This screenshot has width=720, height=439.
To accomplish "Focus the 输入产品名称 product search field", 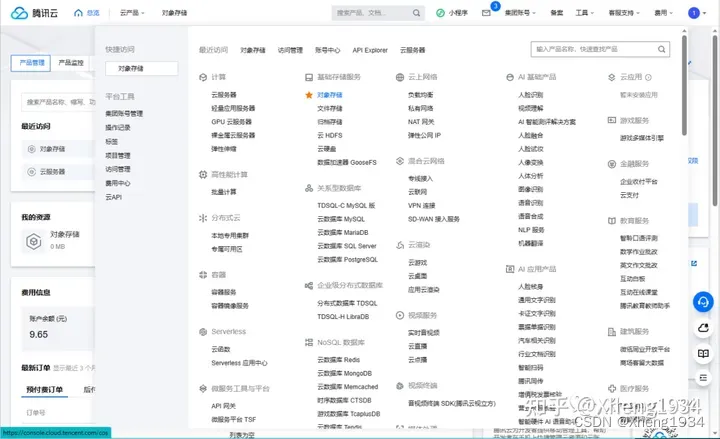I will tap(600, 49).
